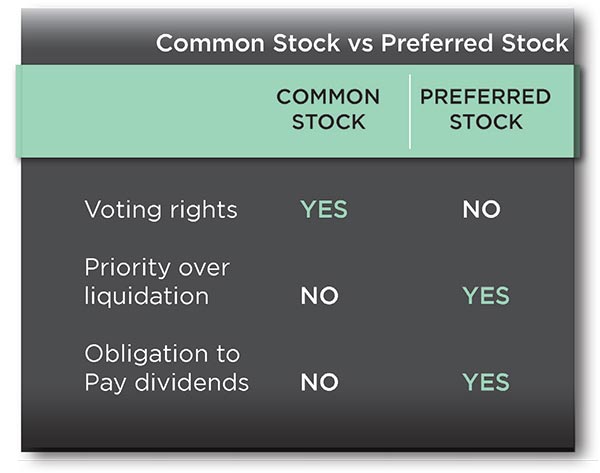The height and width of the screenshot is (473, 600).
Task: Click the word STOCK under COMMON header
Action: (x=329, y=122)
